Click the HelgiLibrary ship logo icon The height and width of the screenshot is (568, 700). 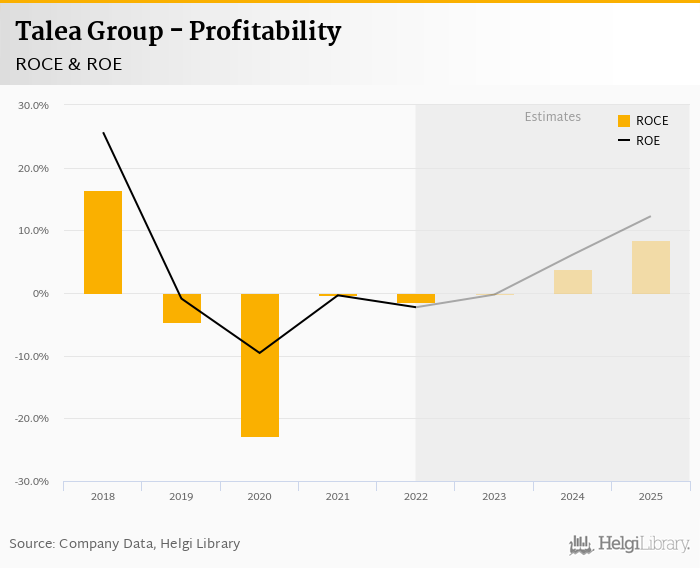pyautogui.click(x=580, y=545)
